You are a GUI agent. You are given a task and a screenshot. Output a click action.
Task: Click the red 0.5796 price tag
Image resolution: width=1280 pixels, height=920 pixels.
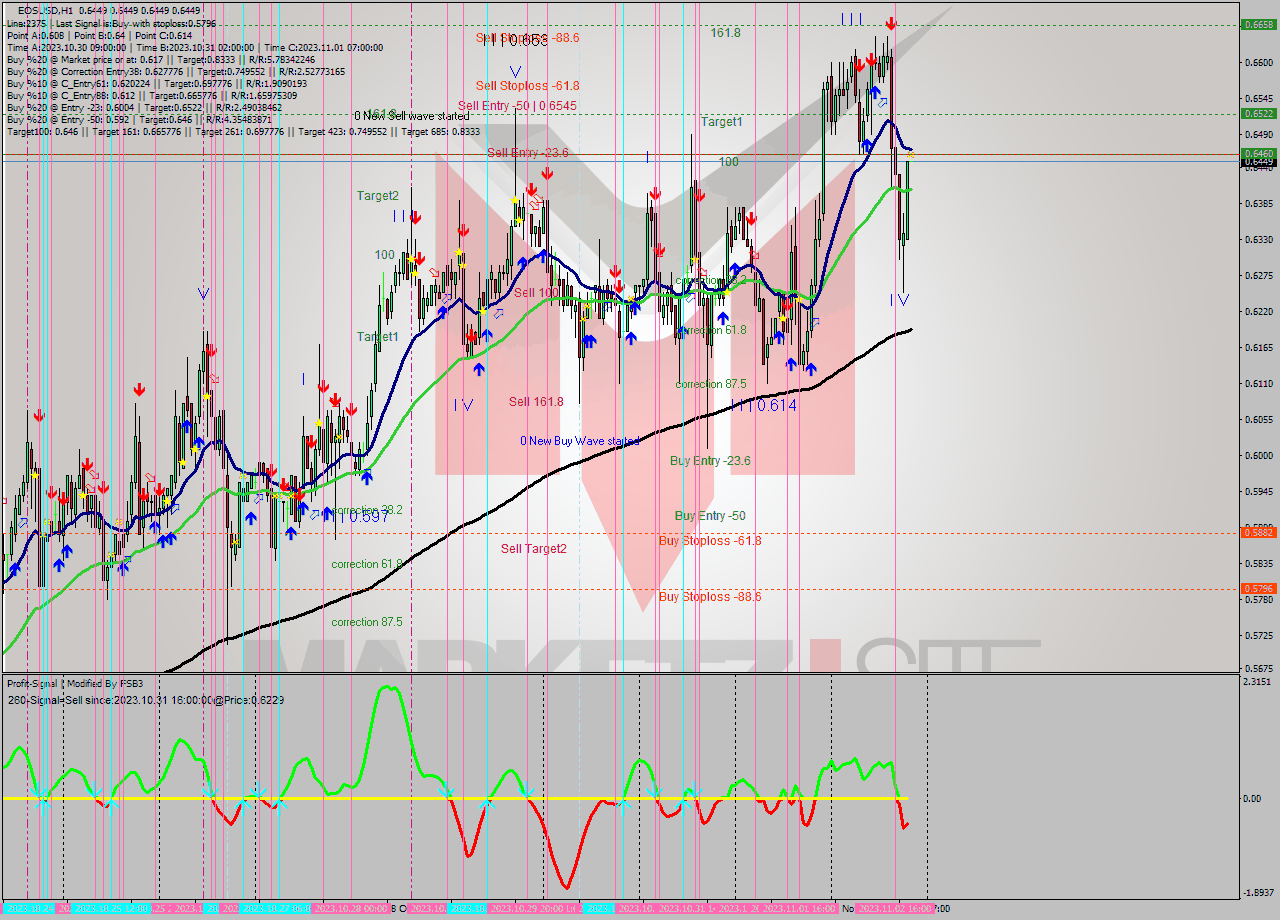point(1257,589)
